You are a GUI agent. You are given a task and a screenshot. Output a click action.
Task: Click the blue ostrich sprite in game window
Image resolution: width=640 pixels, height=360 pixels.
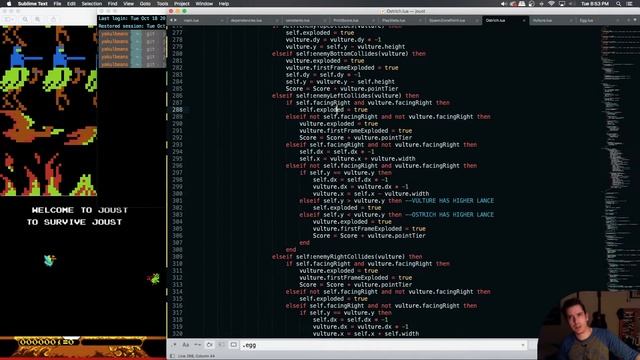[49, 260]
